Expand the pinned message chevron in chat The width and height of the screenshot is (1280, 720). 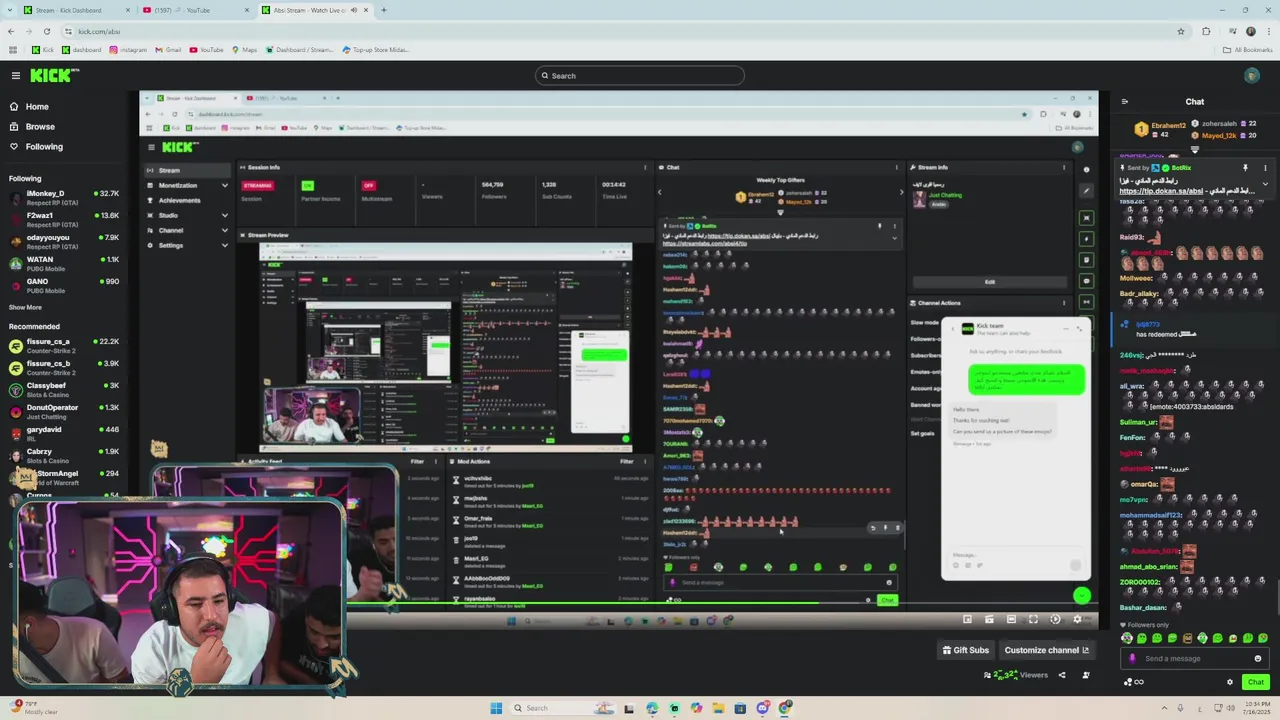coord(1265,185)
